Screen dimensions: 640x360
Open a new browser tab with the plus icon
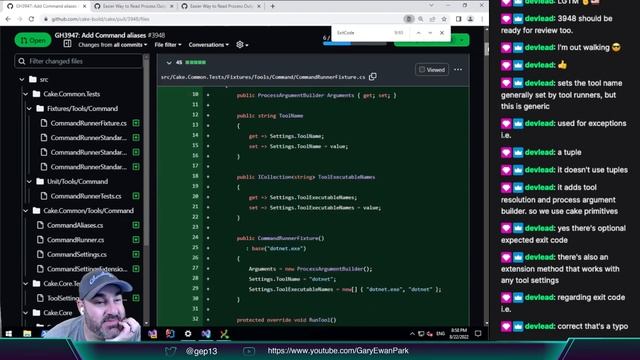(272, 6)
